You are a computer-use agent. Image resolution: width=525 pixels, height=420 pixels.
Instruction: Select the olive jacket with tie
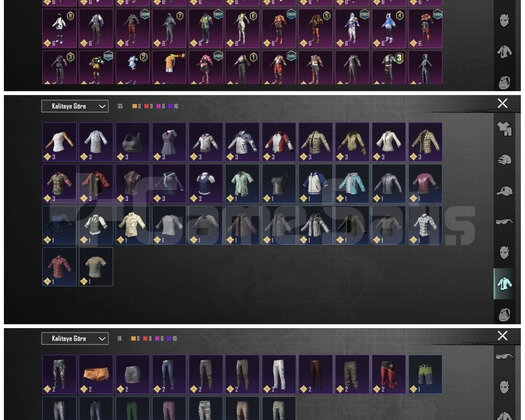click(315, 142)
